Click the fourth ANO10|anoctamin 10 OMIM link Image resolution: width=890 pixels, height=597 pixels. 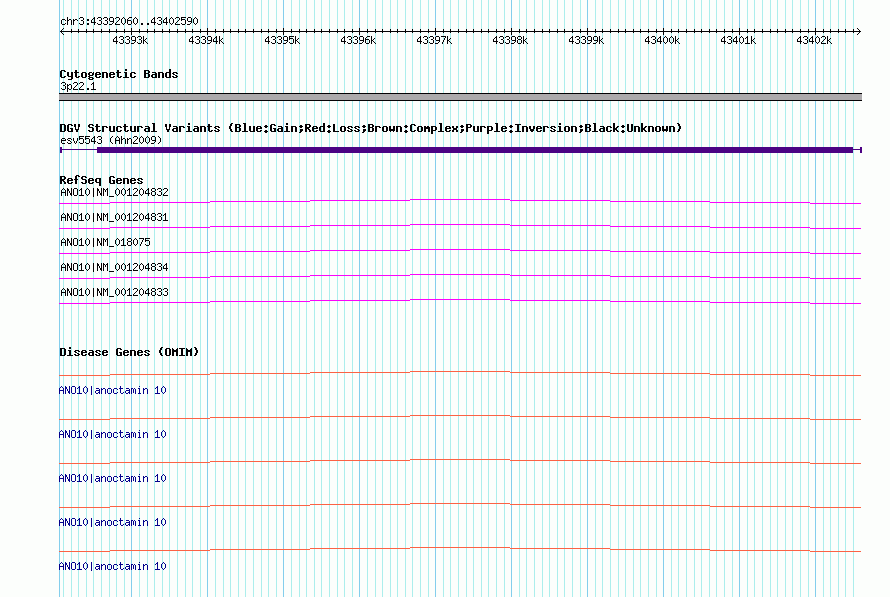coord(112,522)
